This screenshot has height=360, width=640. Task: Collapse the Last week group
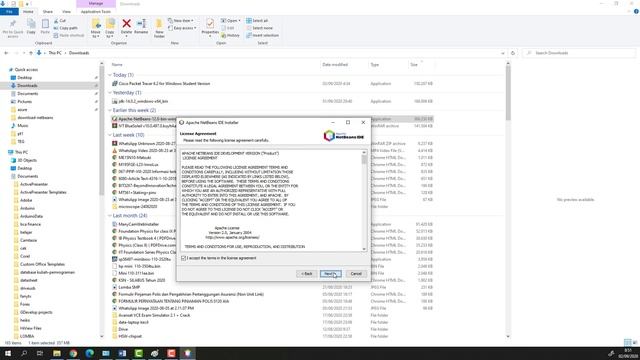110,135
